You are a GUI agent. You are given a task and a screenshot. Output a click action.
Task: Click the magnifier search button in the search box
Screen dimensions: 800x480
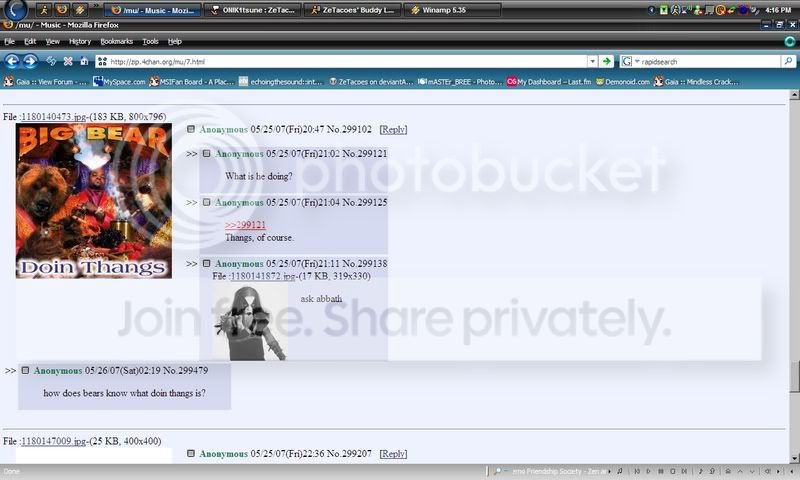[788, 61]
